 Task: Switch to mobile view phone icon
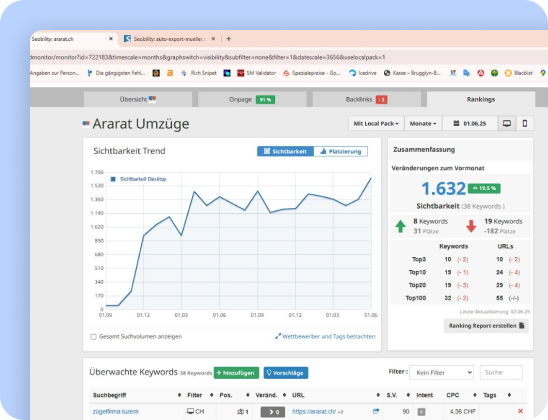pyautogui.click(x=525, y=124)
